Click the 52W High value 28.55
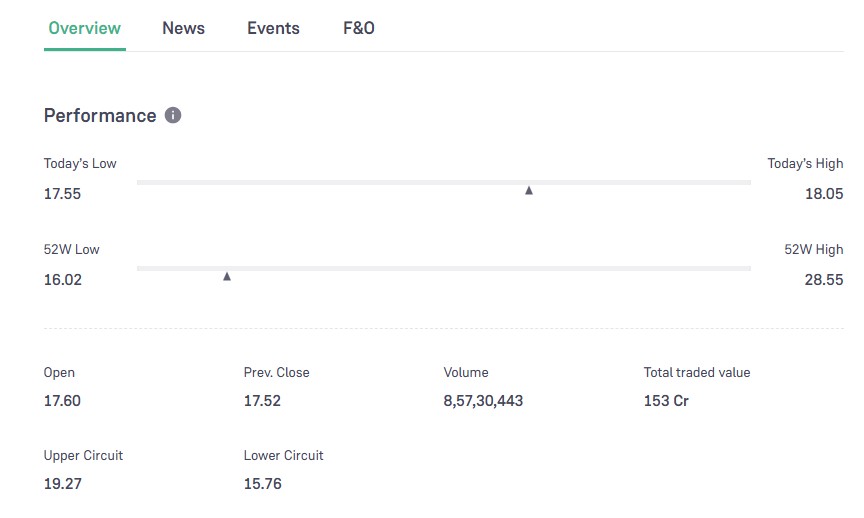This screenshot has width=864, height=518. point(824,280)
